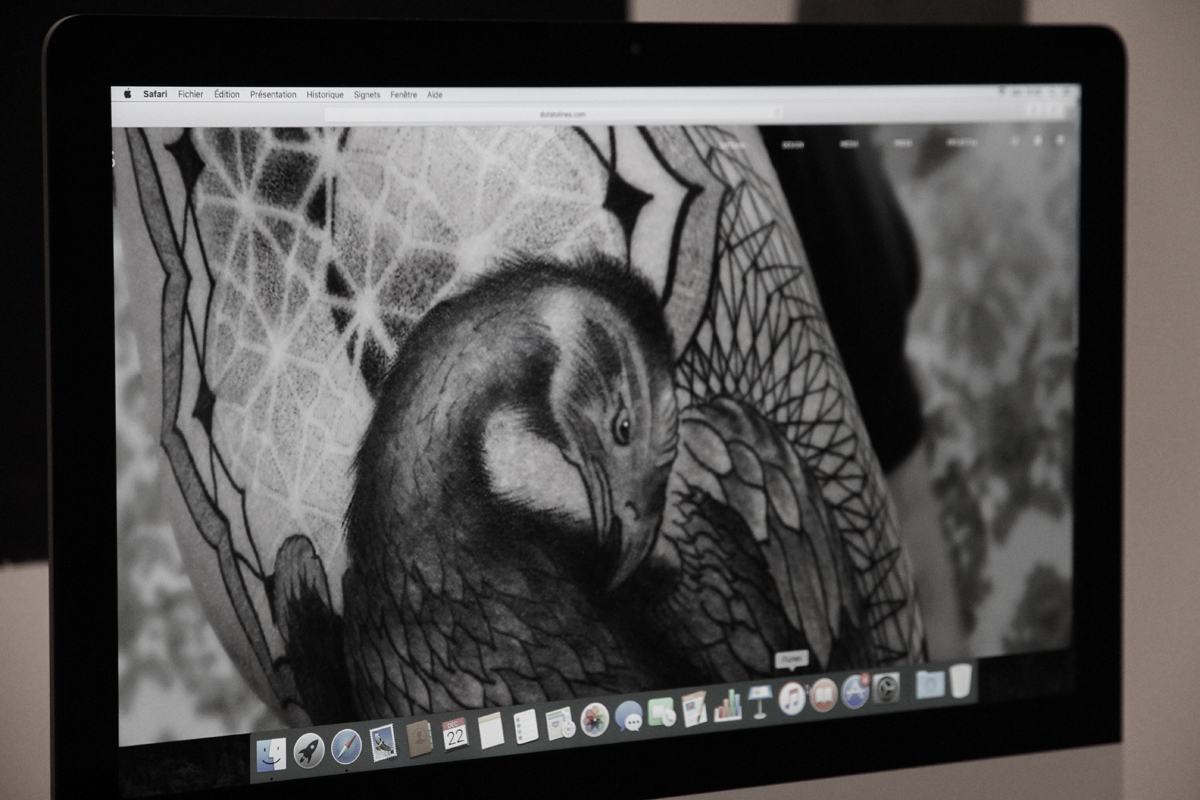Open the Downloads folder in Dock

click(930, 683)
